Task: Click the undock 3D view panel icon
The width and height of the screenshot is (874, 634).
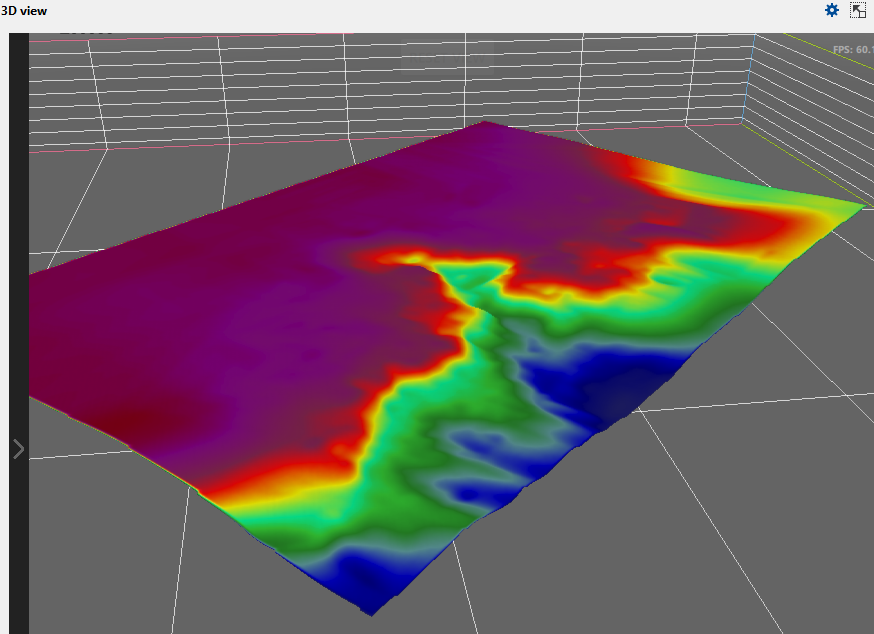Action: click(858, 10)
